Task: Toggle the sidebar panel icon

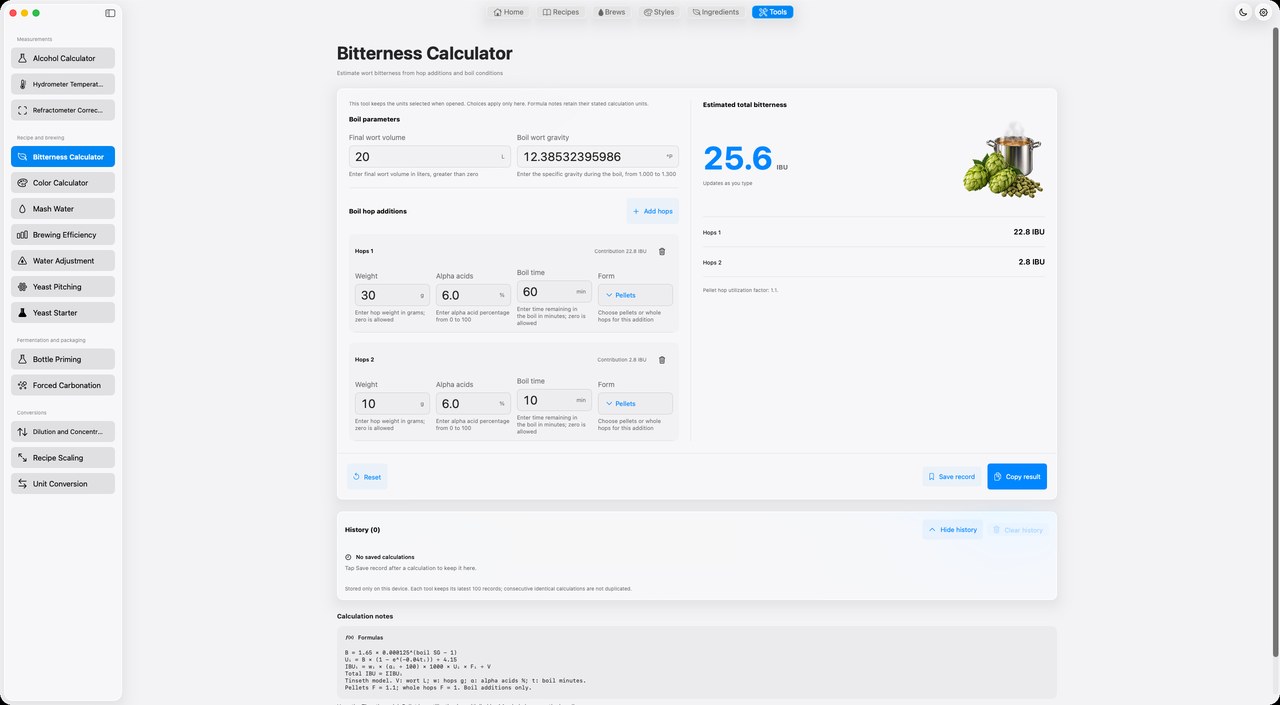Action: click(x=110, y=13)
